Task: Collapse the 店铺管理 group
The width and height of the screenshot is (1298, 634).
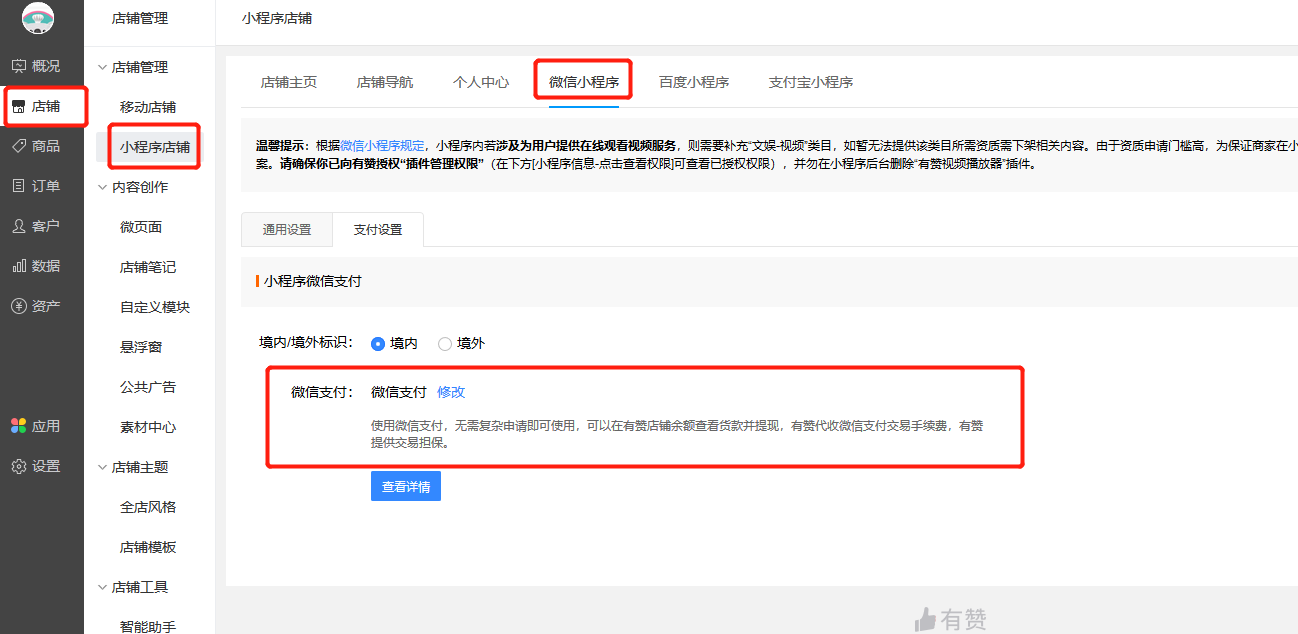Action: click(102, 67)
